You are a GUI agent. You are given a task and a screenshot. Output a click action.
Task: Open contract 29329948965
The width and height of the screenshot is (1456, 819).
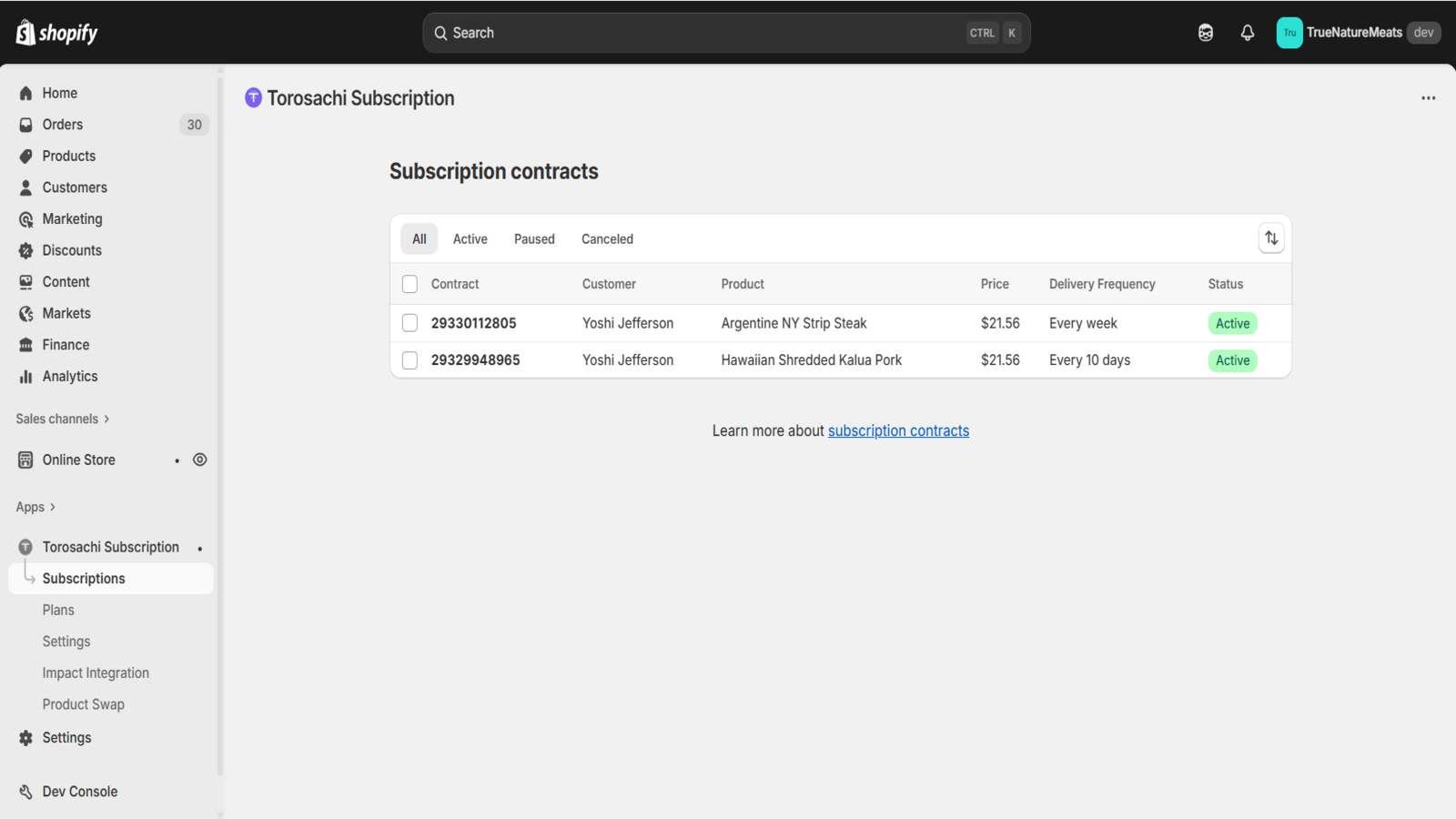(x=475, y=360)
